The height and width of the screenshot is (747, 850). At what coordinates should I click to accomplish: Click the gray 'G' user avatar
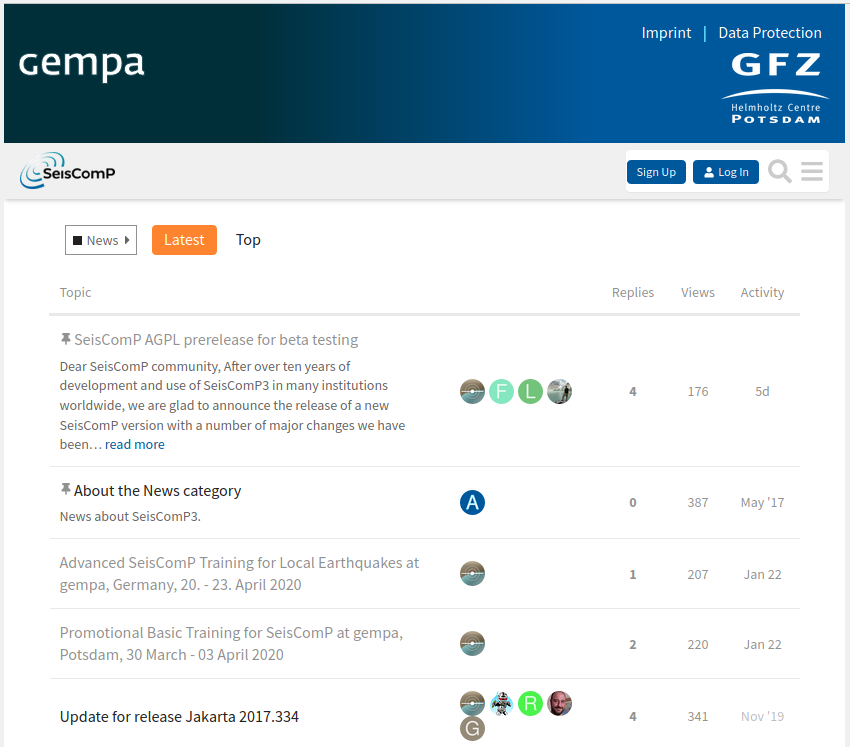click(x=472, y=729)
